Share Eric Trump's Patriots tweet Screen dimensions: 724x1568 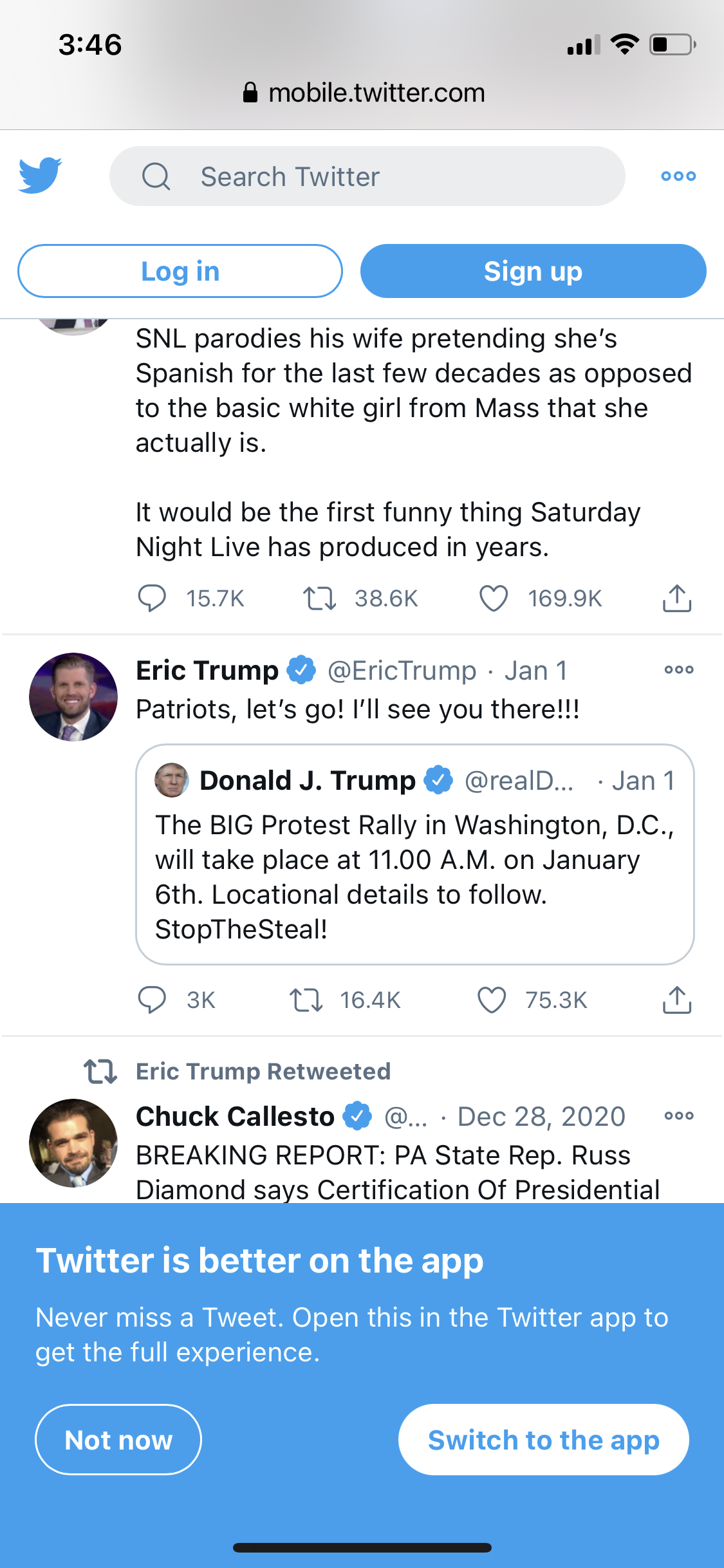pos(676,1000)
